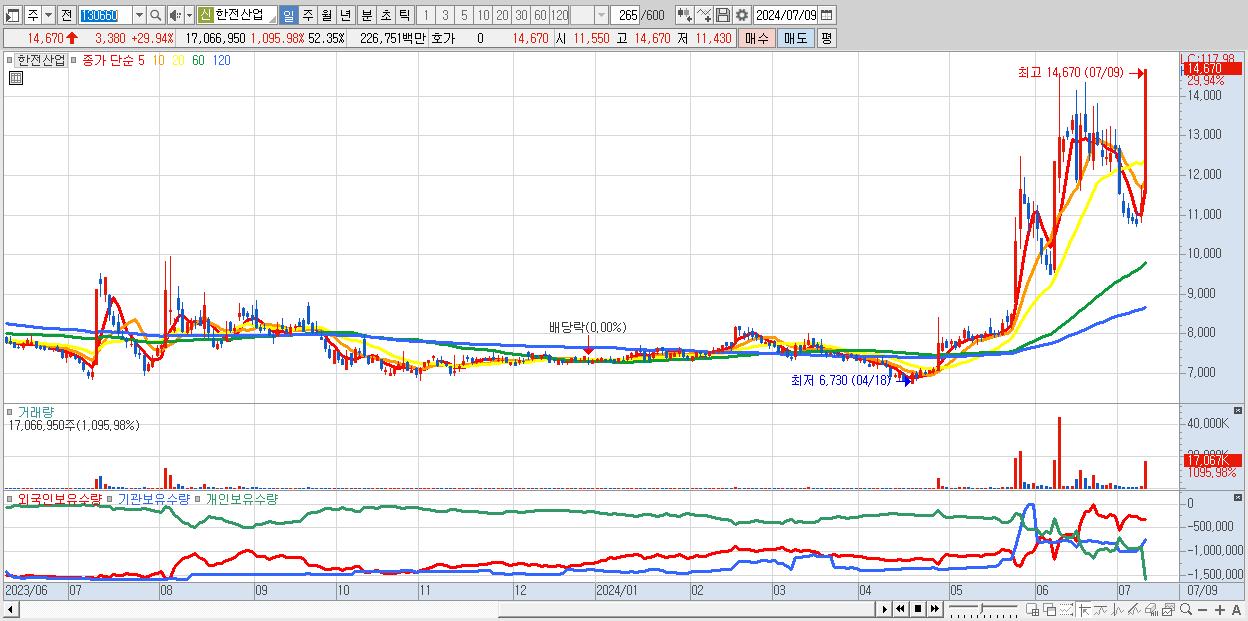This screenshot has height=621, width=1248.
Task: Expand the stock code history dropdown
Action: coord(139,15)
